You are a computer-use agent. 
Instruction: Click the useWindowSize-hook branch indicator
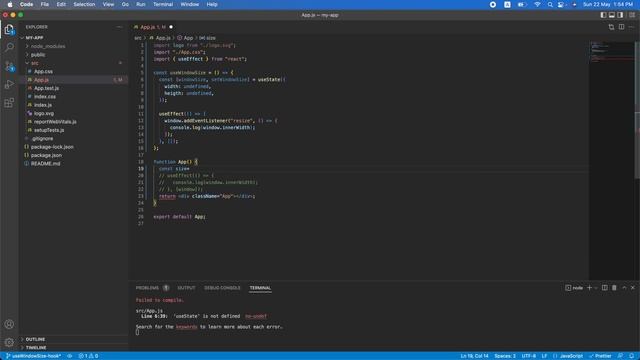tap(33, 356)
